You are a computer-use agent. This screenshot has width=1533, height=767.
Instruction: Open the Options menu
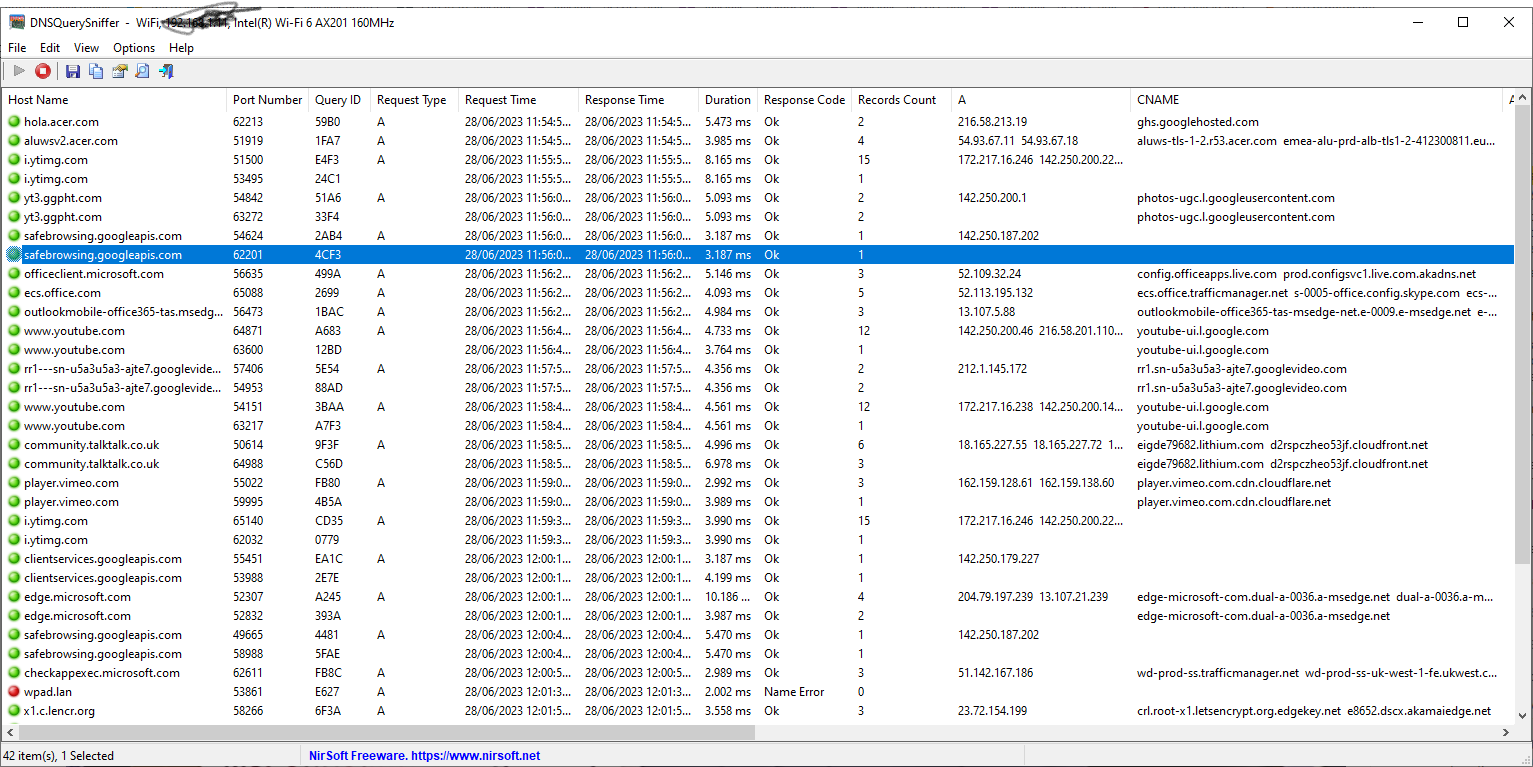(134, 48)
